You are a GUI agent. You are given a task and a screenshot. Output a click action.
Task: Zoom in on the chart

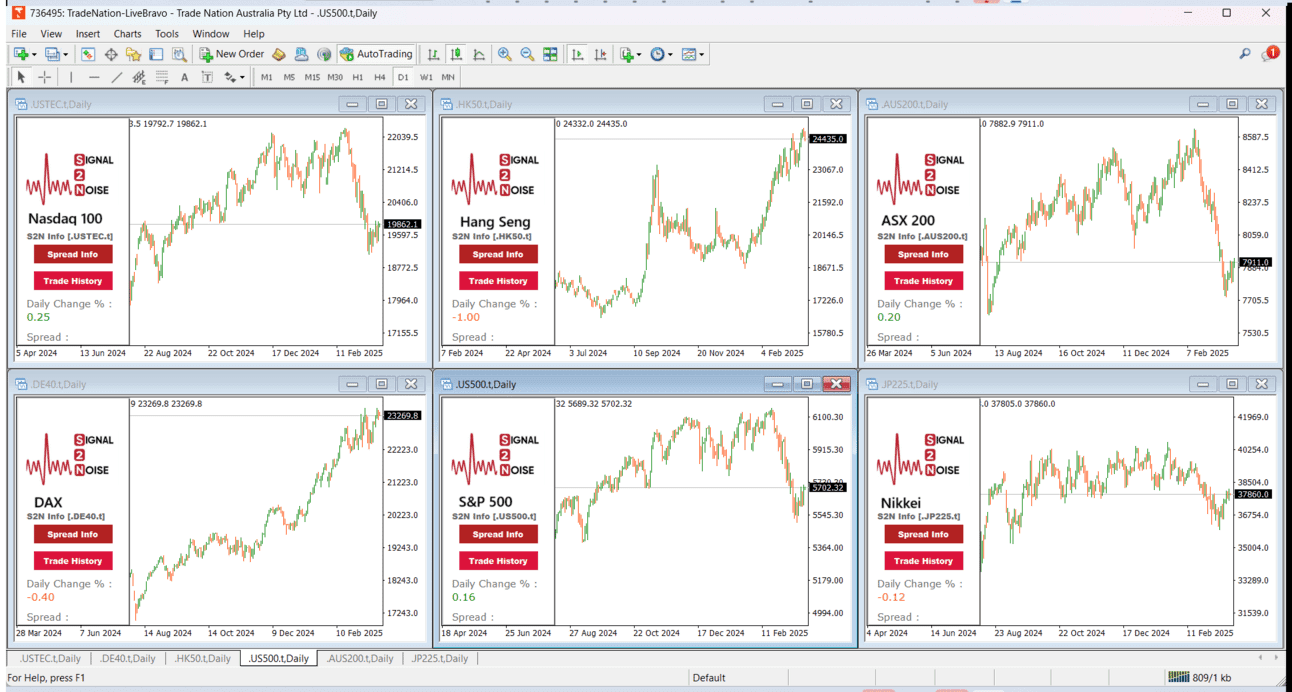click(504, 53)
